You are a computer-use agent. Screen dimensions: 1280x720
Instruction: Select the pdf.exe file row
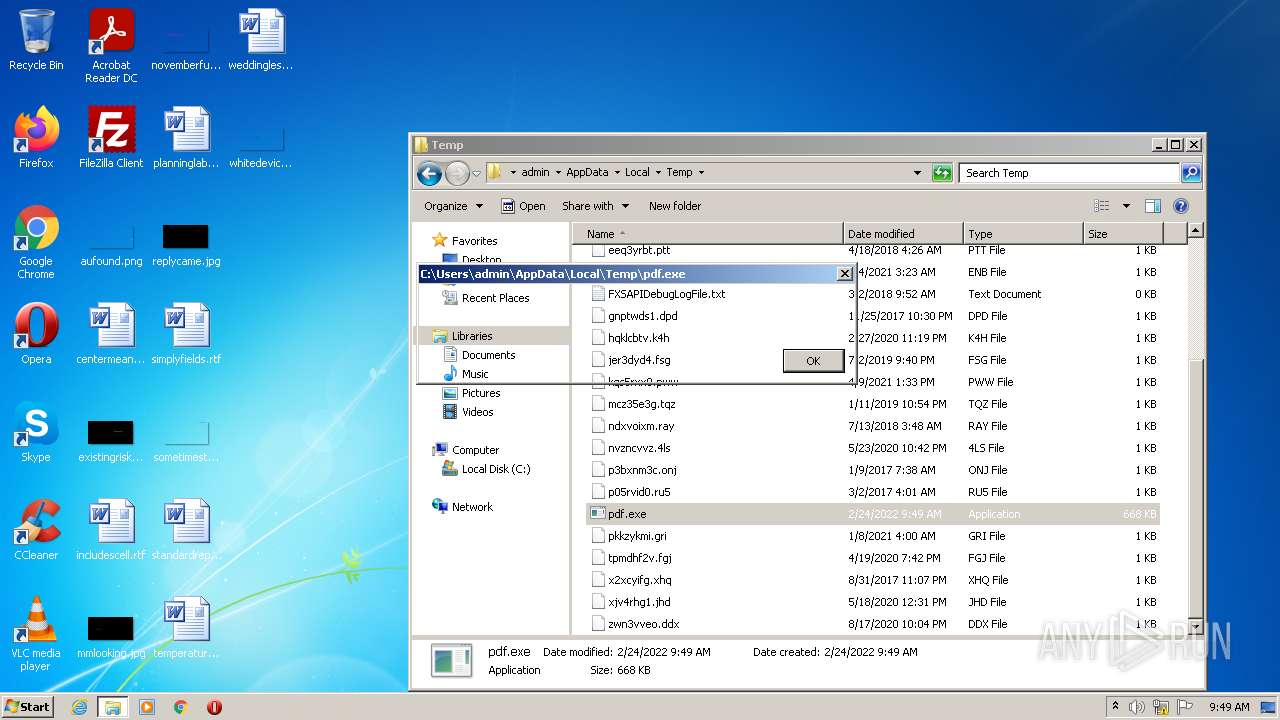pyautogui.click(x=873, y=514)
